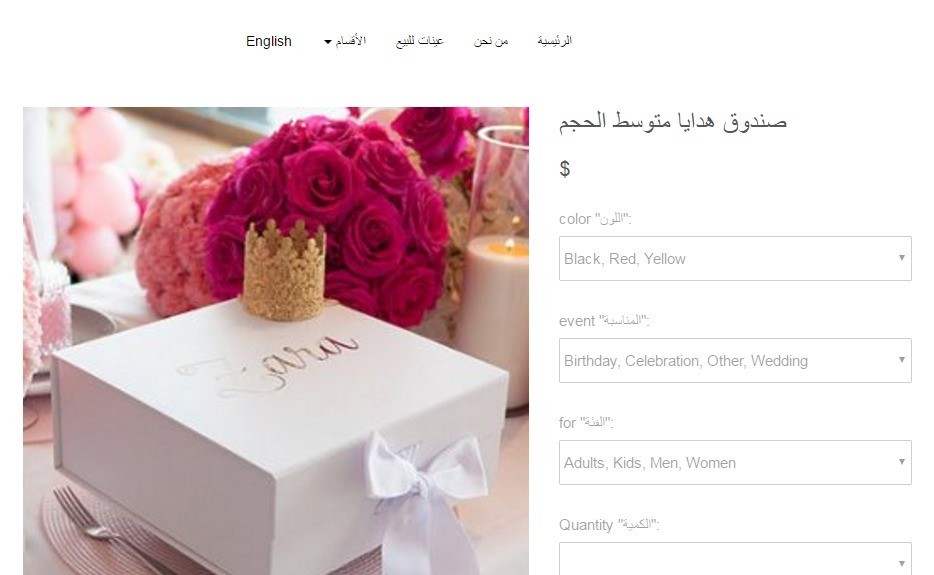The width and height of the screenshot is (934, 575).
Task: Click the arrow icon on the color select
Action: point(902,257)
